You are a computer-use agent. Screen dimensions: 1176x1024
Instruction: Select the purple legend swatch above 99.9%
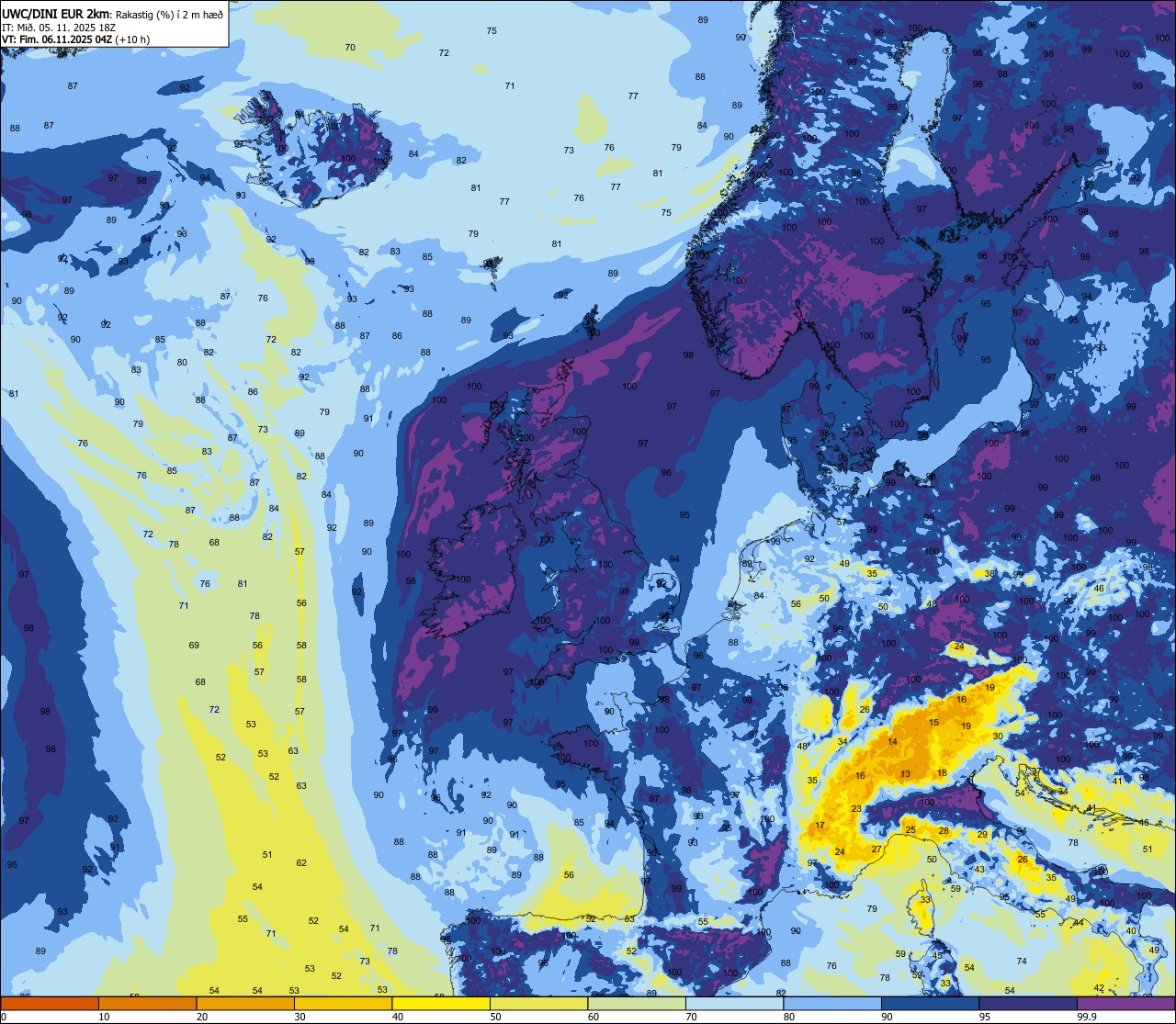point(1125,1004)
